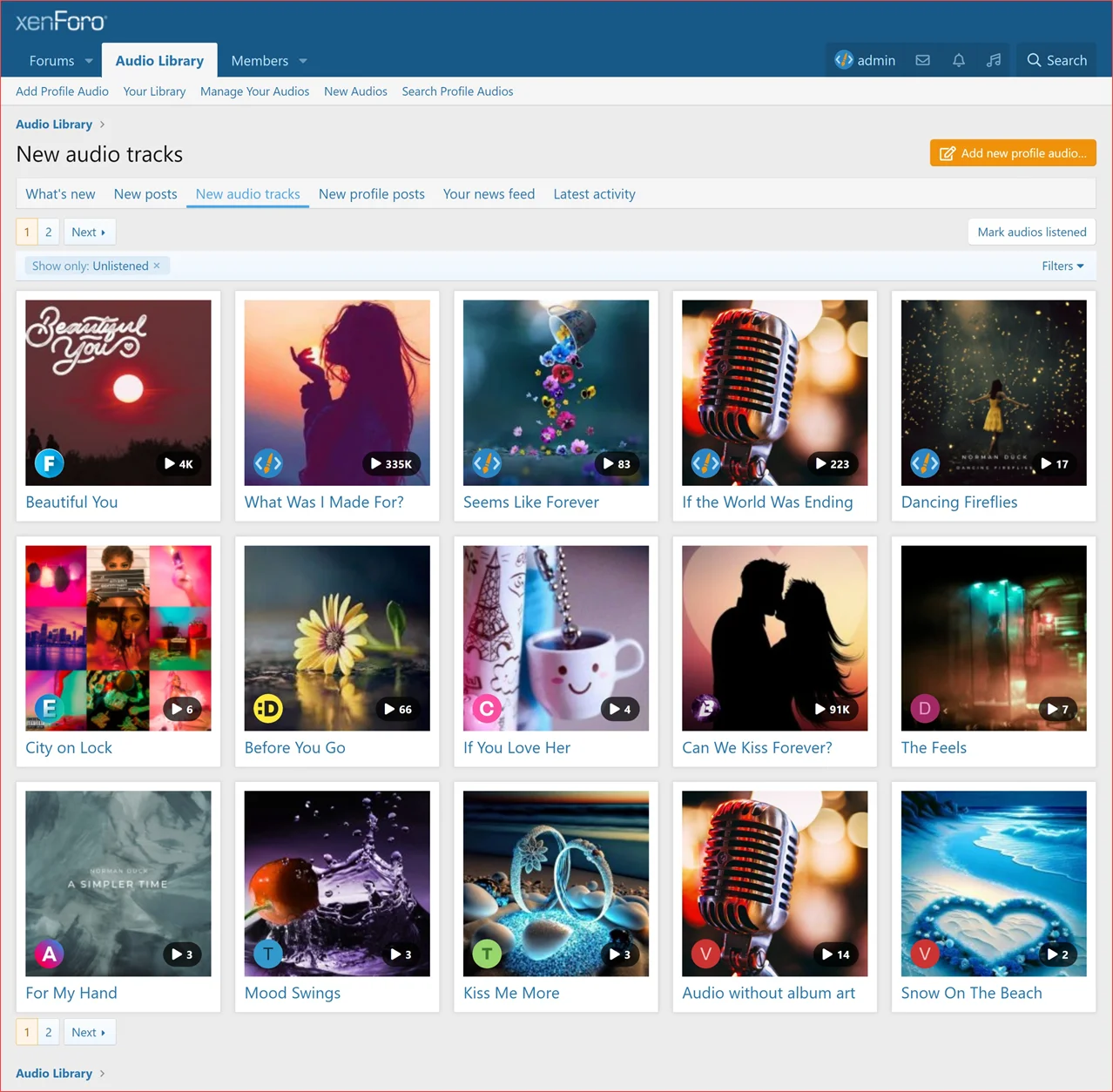The width and height of the screenshot is (1113, 1092).
Task: Click the yellow D avatar on Before You Go
Action: pos(268,709)
